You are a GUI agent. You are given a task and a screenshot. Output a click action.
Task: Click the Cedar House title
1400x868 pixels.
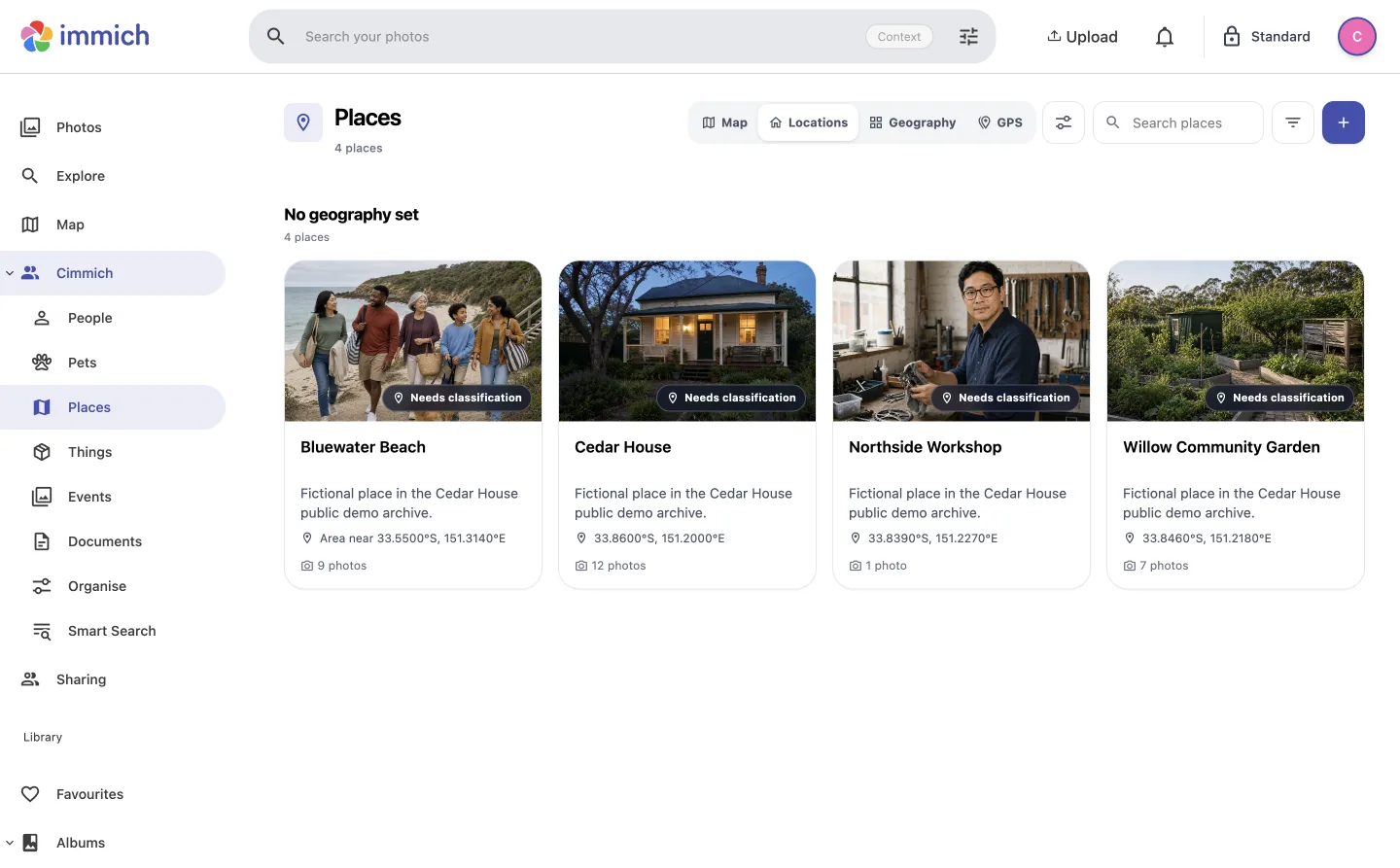pyautogui.click(x=622, y=447)
